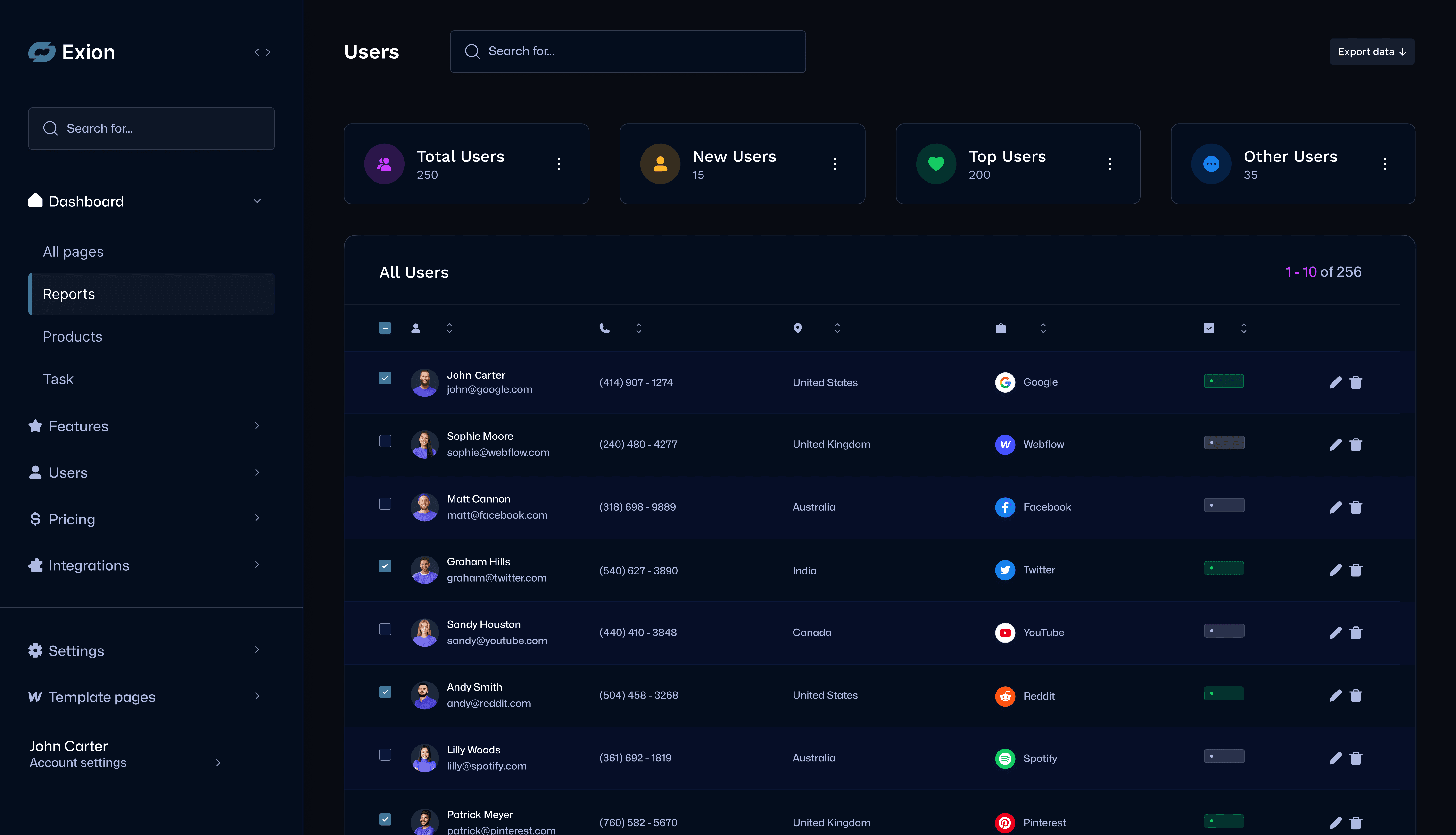Click the Top Users green heart icon
This screenshot has height=835, width=1456.
[936, 164]
